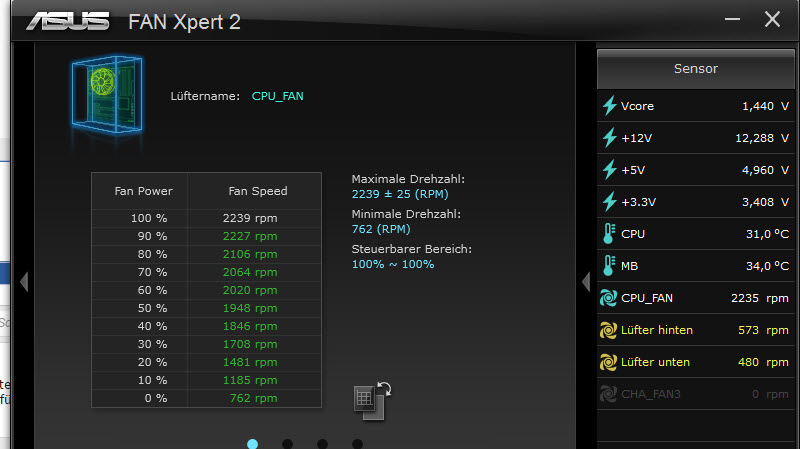Screen dimensions: 800x449
Task: Click the 100% ~ 100% controllable range
Action: [x=393, y=264]
